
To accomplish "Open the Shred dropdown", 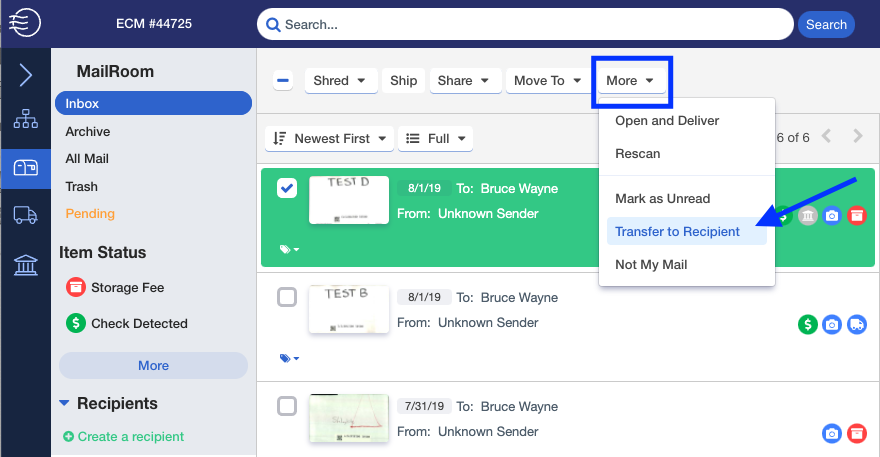I will 341,81.
